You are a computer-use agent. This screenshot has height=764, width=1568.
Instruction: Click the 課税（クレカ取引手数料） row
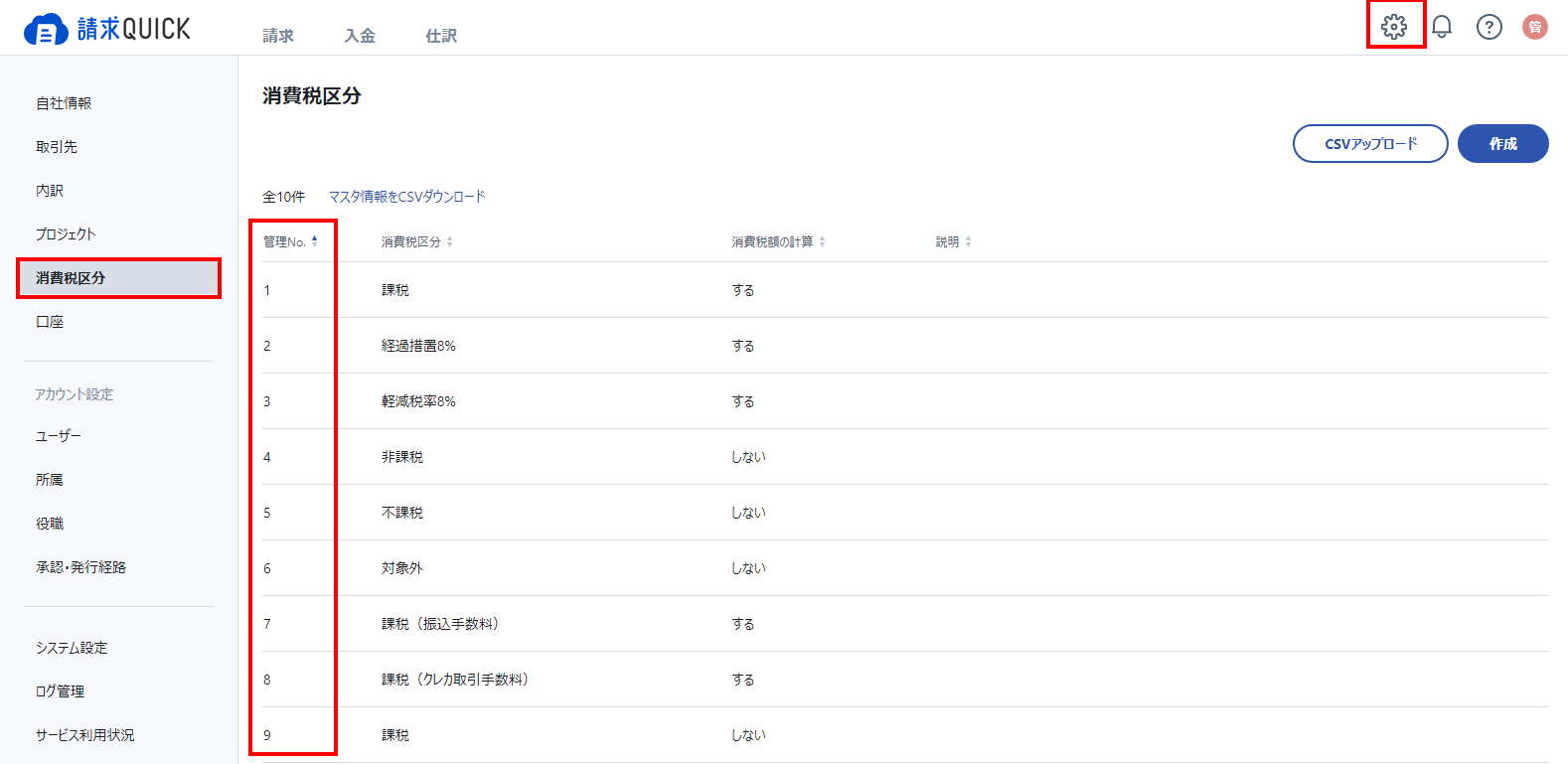(x=905, y=680)
